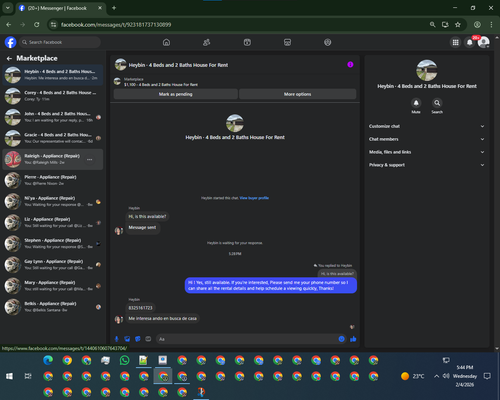Open the account profile picture menu

pyautogui.click(x=484, y=42)
